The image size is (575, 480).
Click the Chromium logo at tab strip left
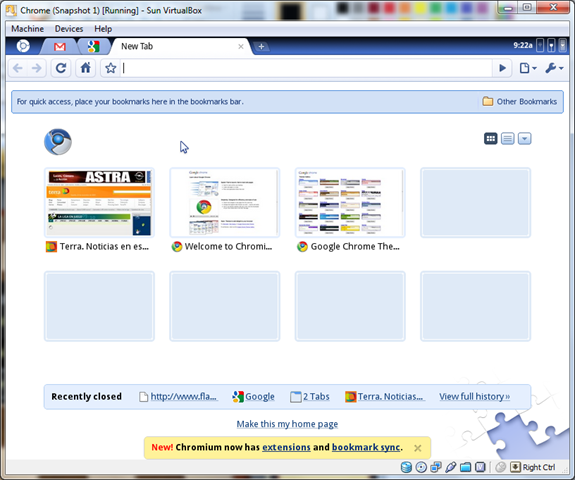pyautogui.click(x=23, y=46)
